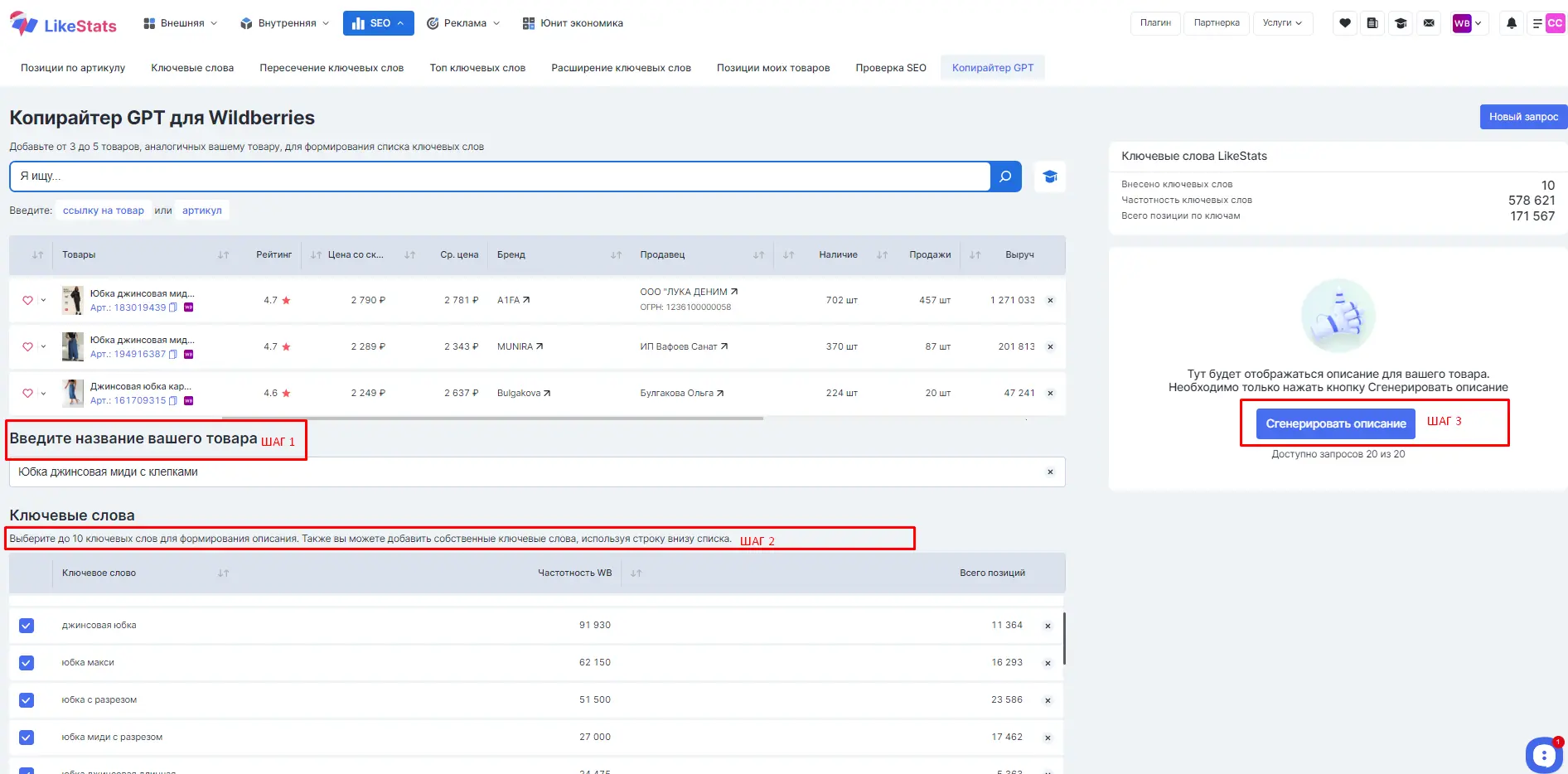Favorite product 161709315 with heart icon
This screenshot has width=1568, height=774.
tap(27, 393)
